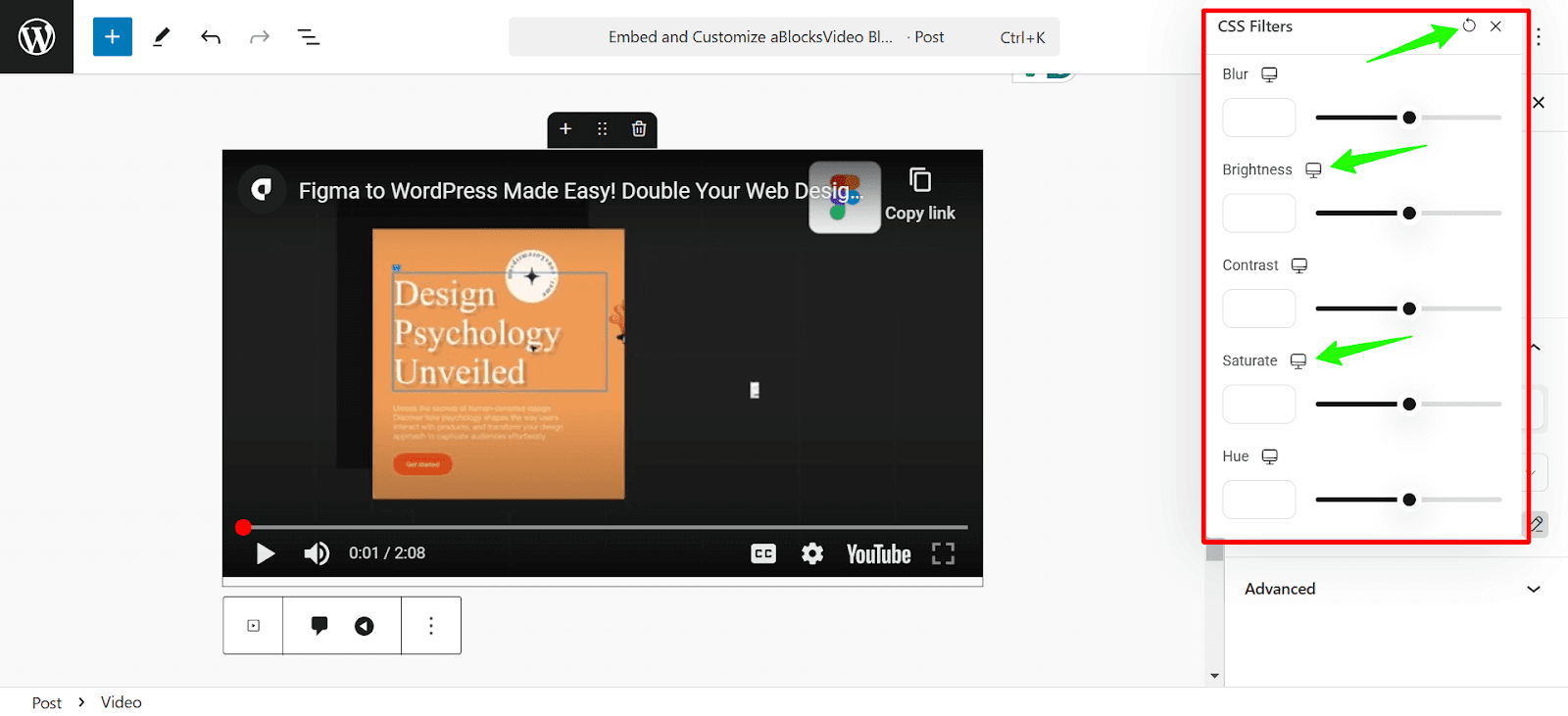
Task: Click the video title text
Action: [580, 191]
